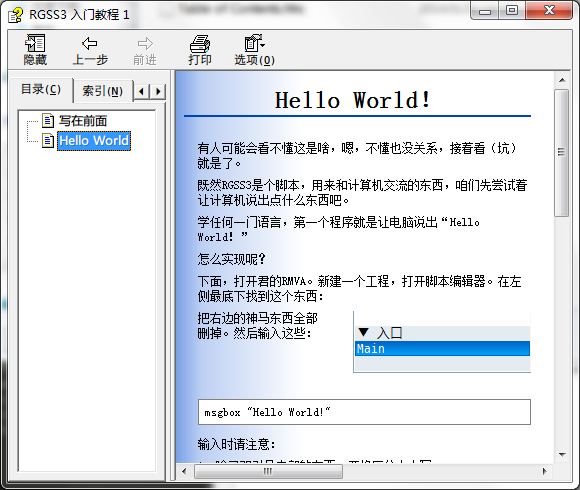The height and width of the screenshot is (490, 580).
Task: Click the Hello World! page heading
Action: (x=352, y=100)
